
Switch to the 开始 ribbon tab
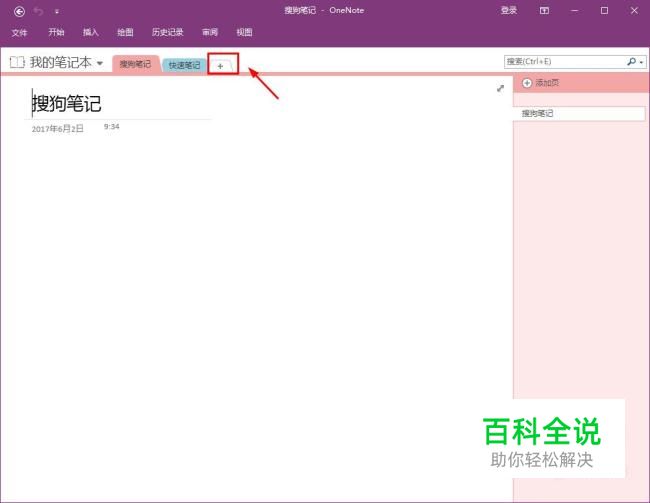click(x=56, y=32)
